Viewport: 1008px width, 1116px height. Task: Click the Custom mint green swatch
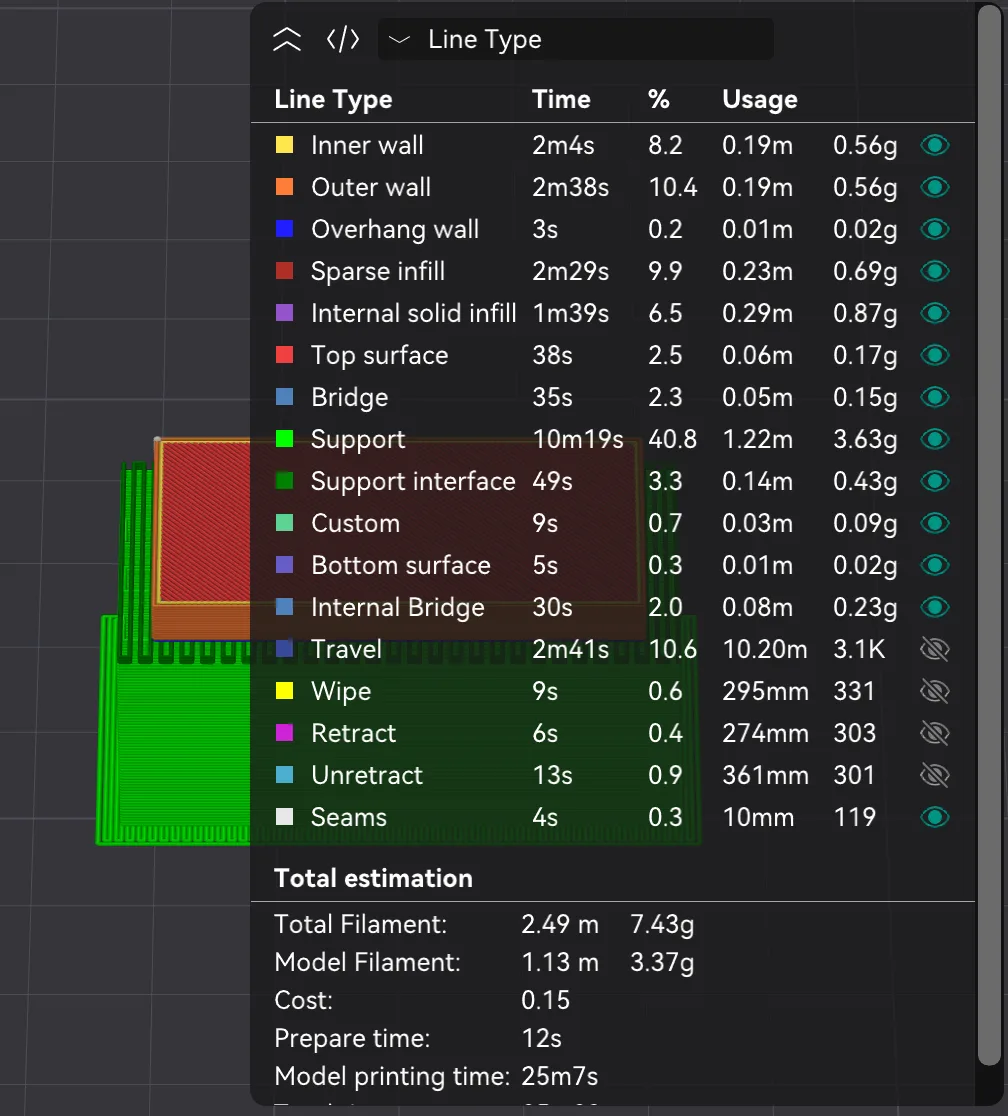click(285, 523)
